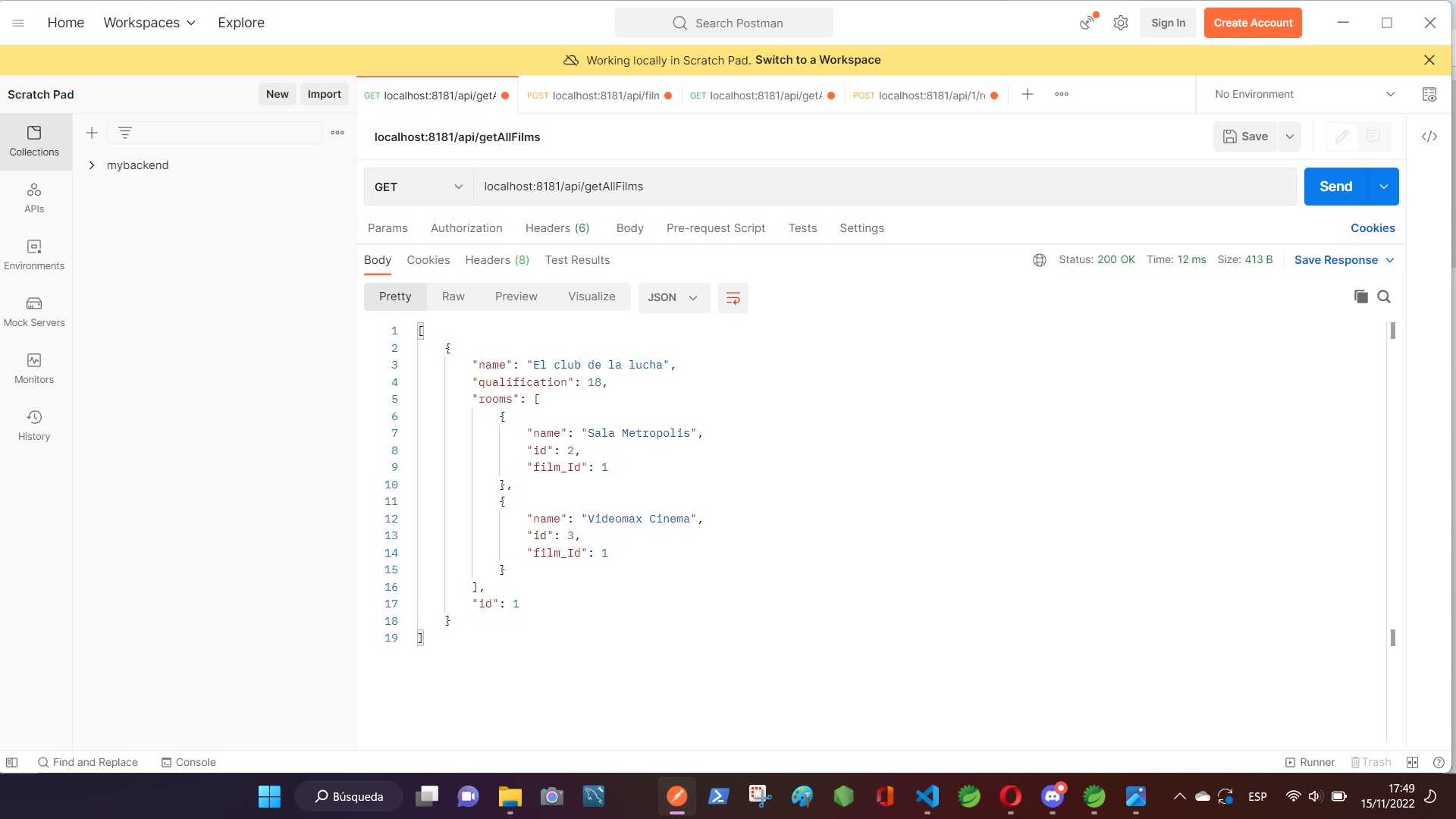
Task: Click the network globe icon
Action: (x=1040, y=260)
